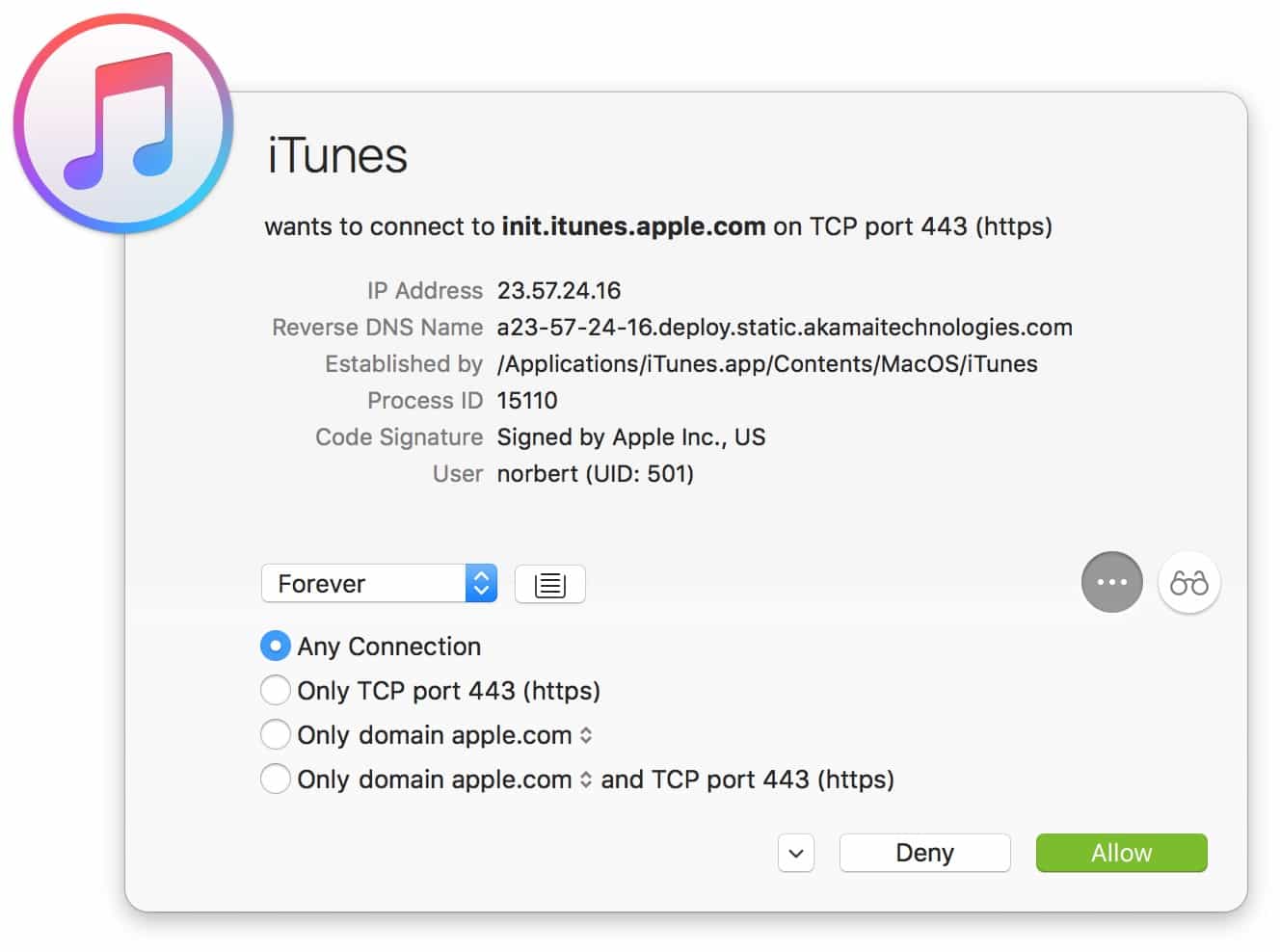Select Only domain apple.com and TCP port 443
Viewport: 1280px width, 952px height.
(276, 779)
